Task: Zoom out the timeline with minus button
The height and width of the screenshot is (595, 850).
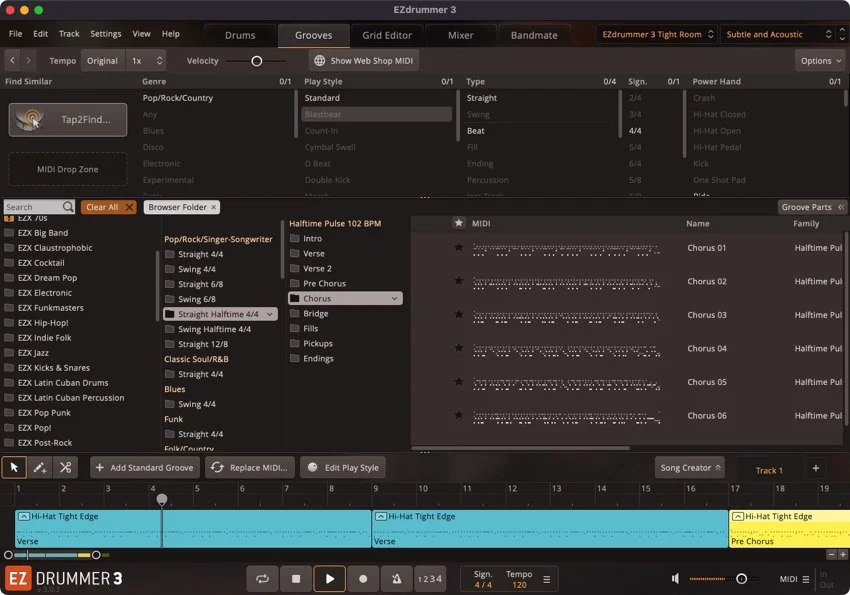Action: pyautogui.click(x=831, y=554)
